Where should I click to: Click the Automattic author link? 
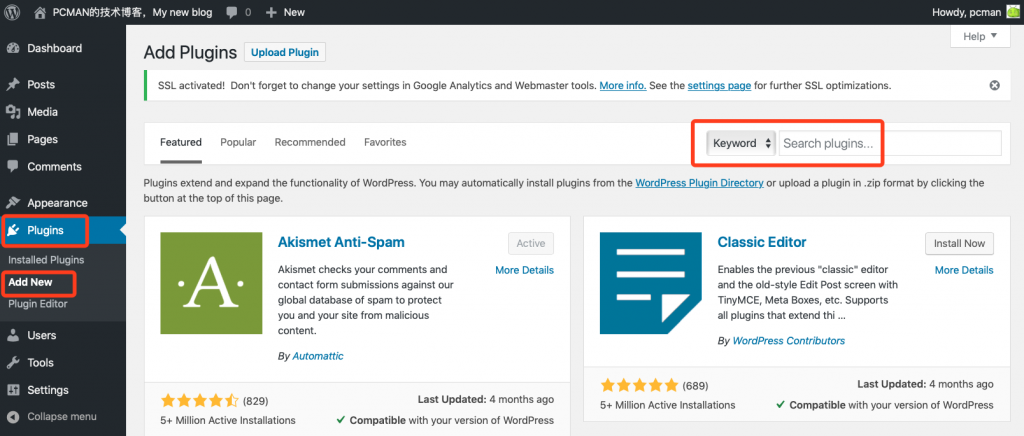pyautogui.click(x=318, y=356)
